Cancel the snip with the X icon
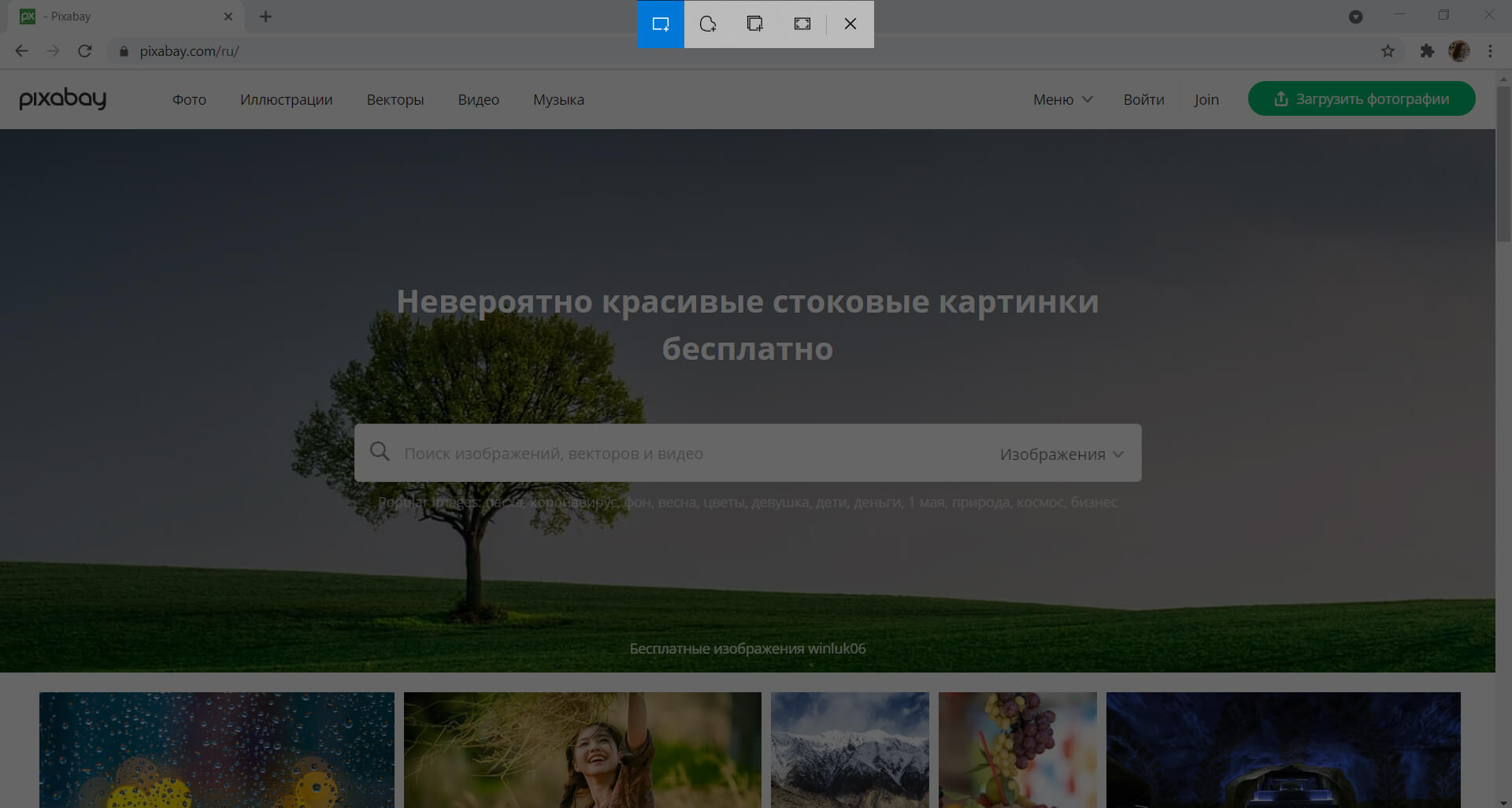Viewport: 1512px width, 808px height. [850, 24]
